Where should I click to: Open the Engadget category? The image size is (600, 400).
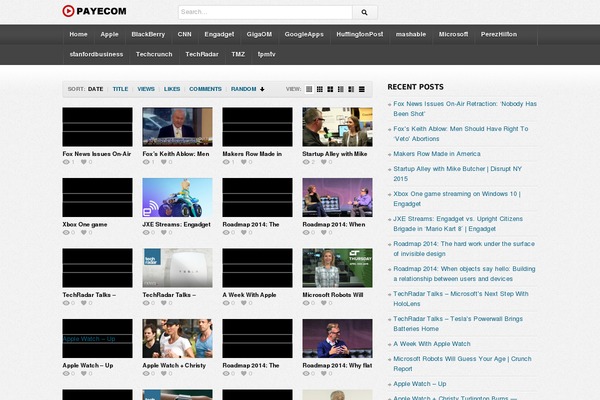(x=219, y=34)
